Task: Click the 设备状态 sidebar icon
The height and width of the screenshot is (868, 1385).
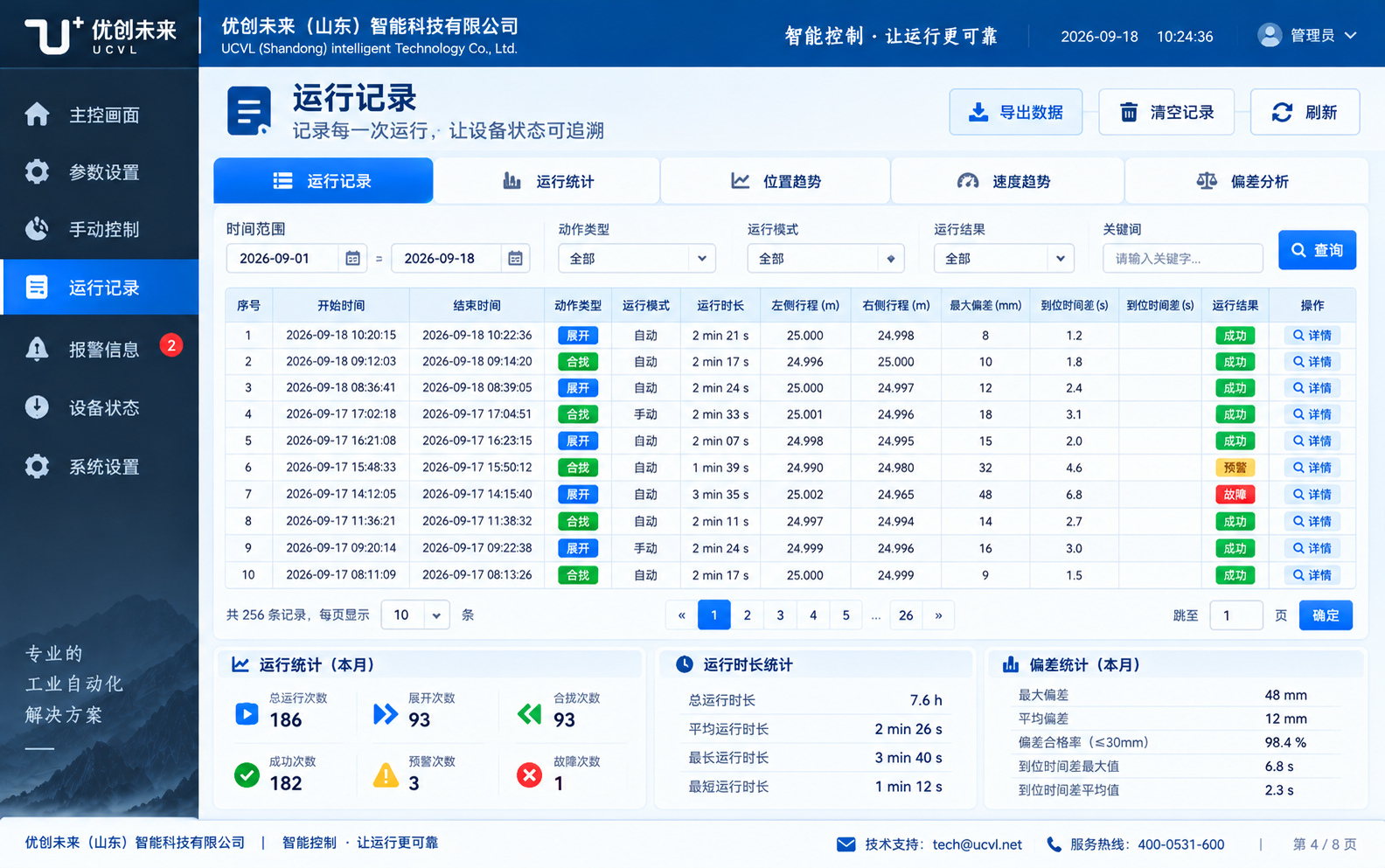Action: [37, 407]
